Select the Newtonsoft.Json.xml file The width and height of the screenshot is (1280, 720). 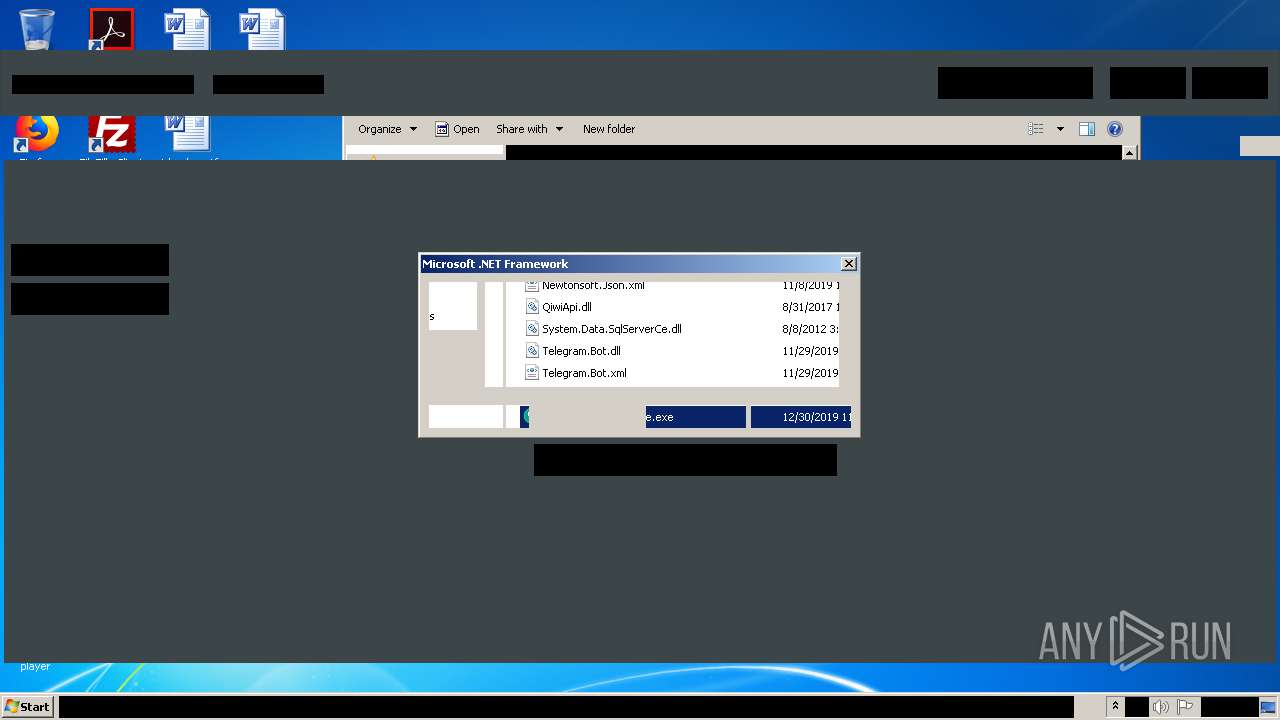[593, 286]
